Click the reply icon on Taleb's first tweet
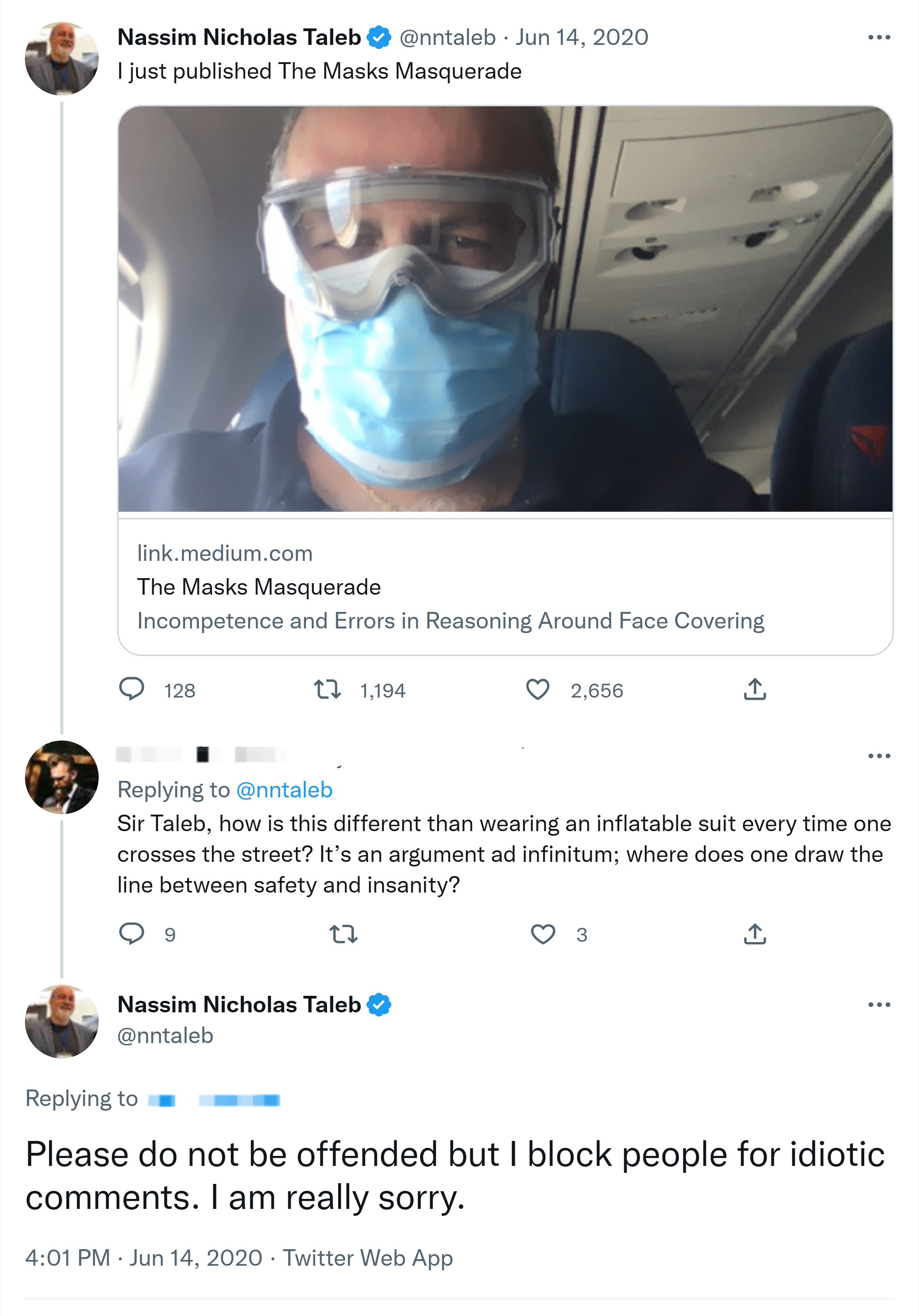The width and height of the screenshot is (919, 1316). click(x=131, y=689)
